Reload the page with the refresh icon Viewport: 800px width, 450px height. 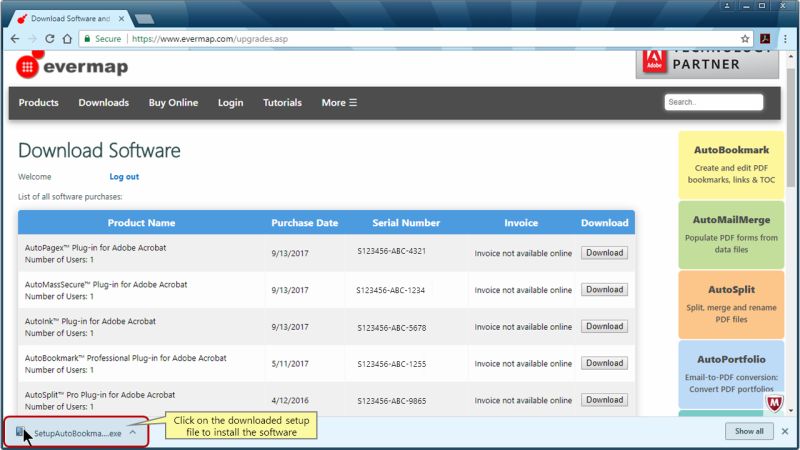49,39
